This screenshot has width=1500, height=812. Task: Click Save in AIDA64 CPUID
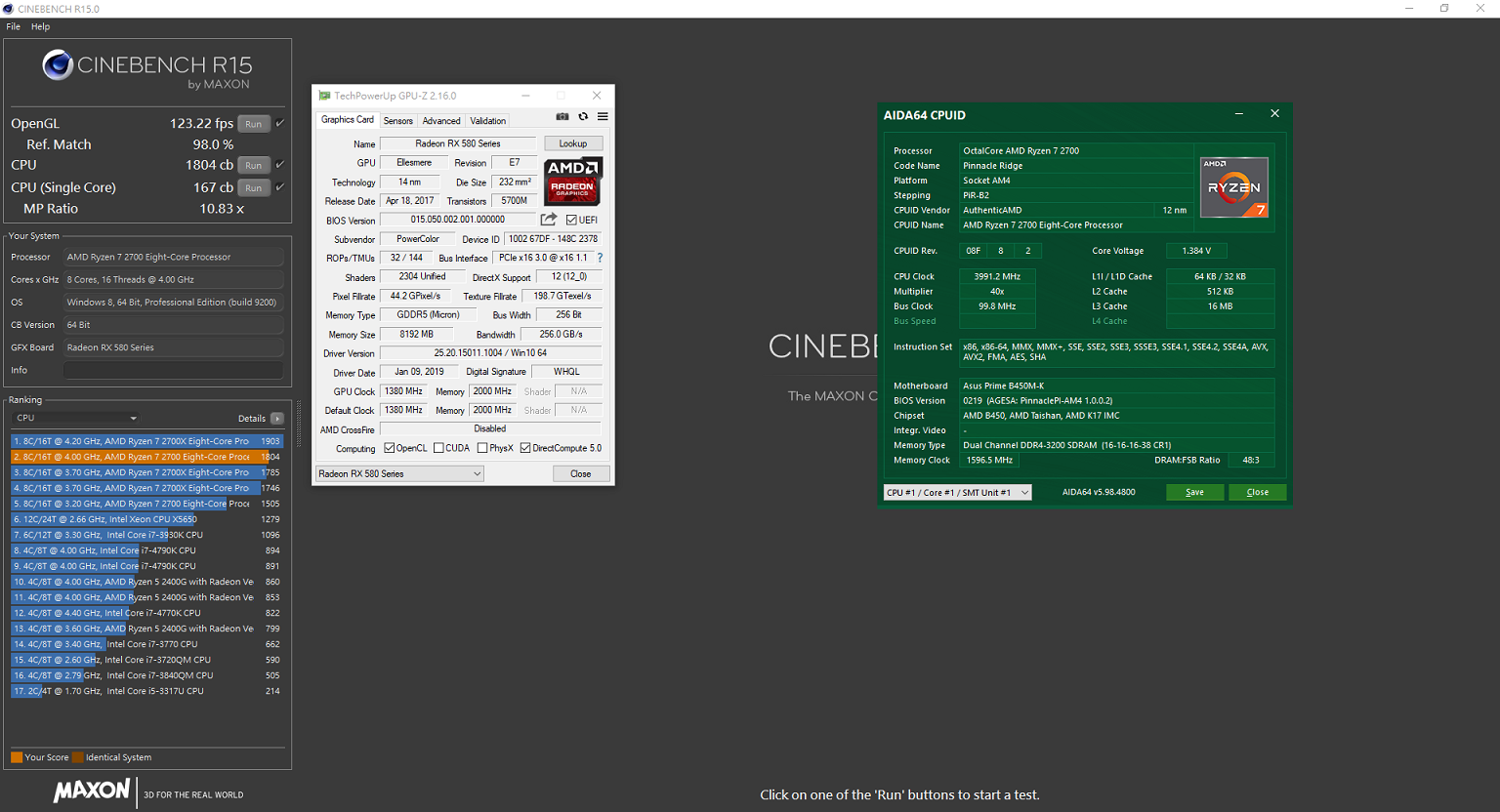click(x=1194, y=492)
